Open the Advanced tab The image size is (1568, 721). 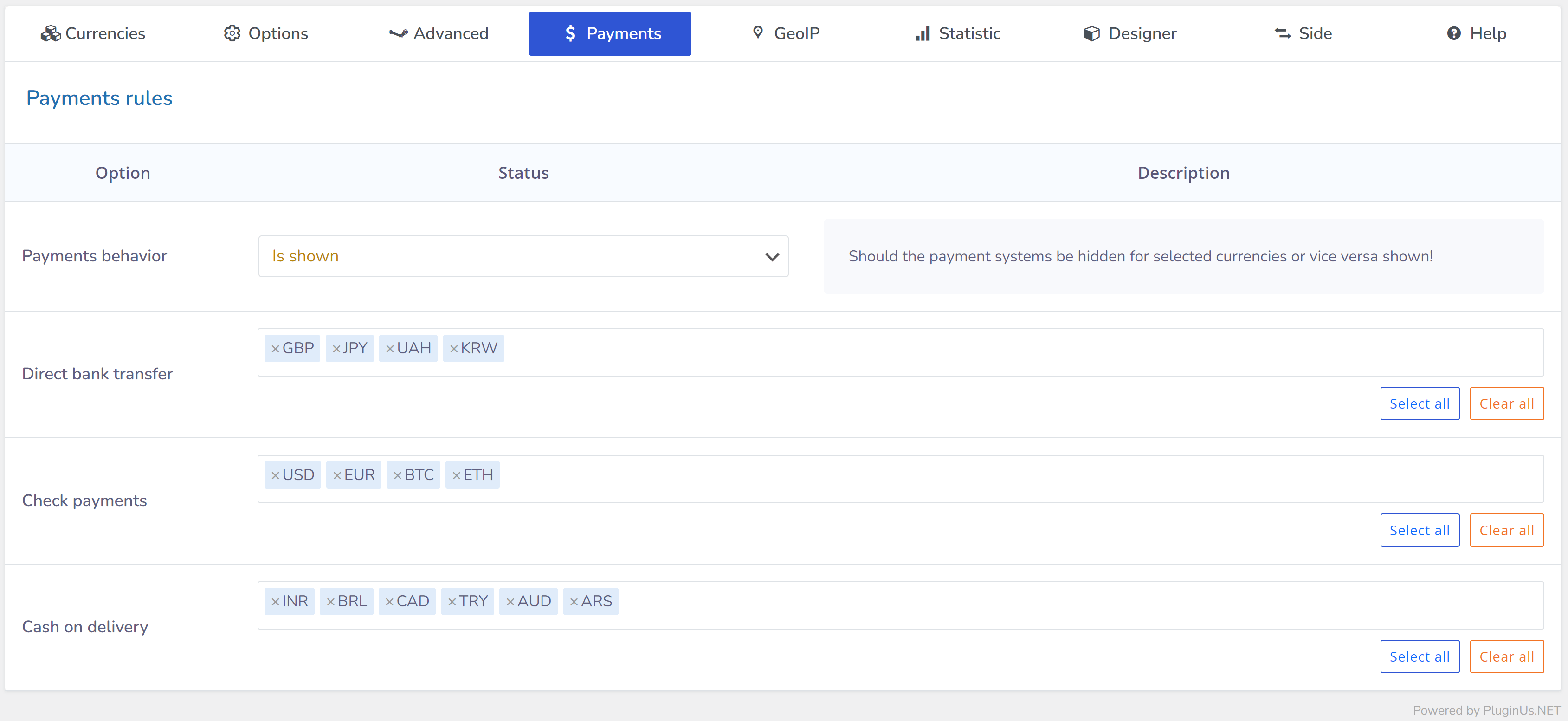click(x=438, y=33)
